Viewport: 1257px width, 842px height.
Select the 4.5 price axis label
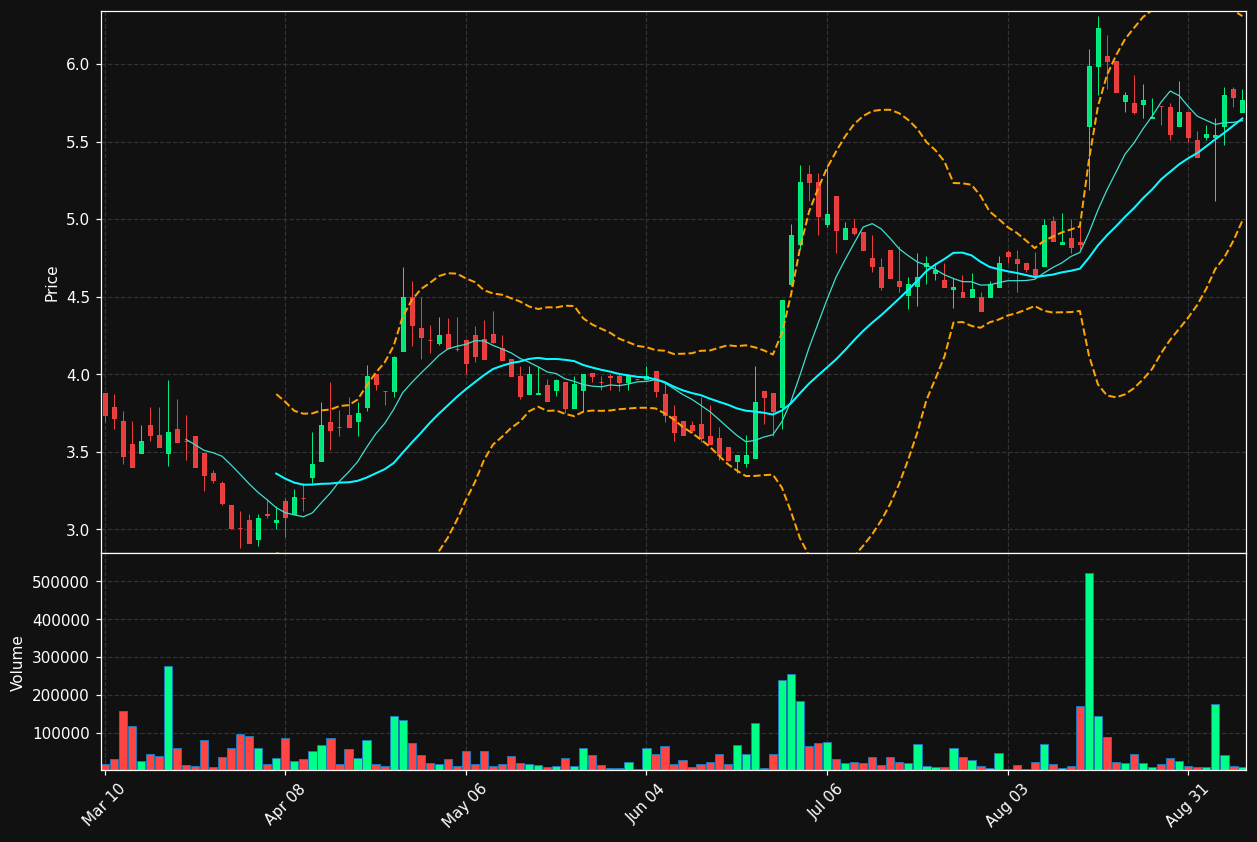point(77,298)
